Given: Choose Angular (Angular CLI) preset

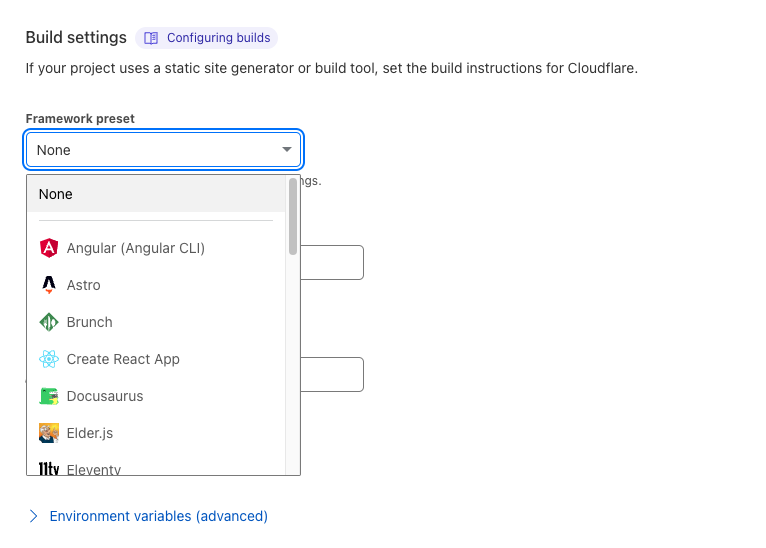Looking at the screenshot, I should (x=156, y=248).
